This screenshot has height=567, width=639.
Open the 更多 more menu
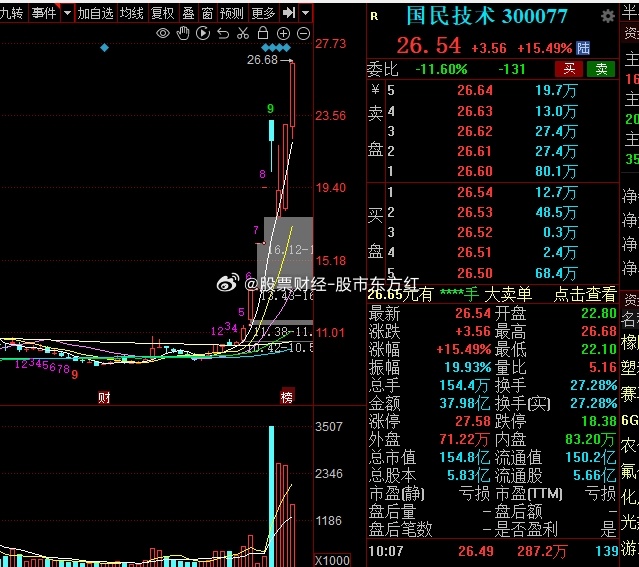[263, 13]
